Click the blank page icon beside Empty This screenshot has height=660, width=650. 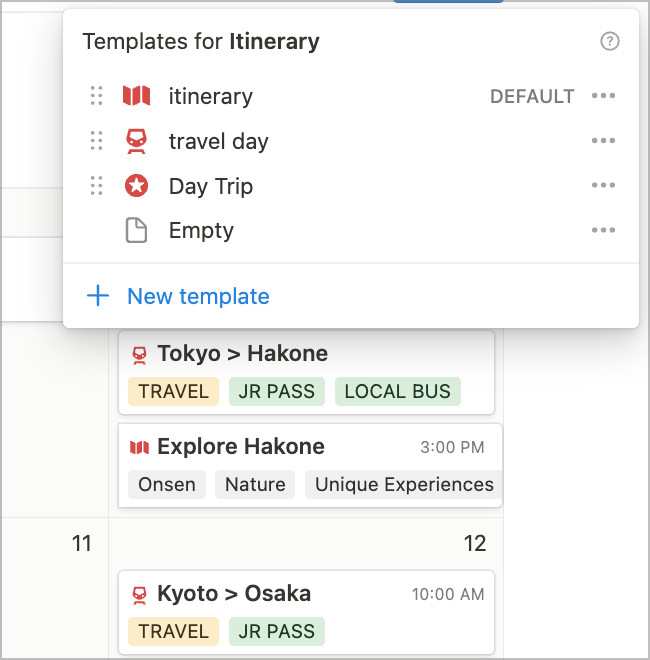136,230
